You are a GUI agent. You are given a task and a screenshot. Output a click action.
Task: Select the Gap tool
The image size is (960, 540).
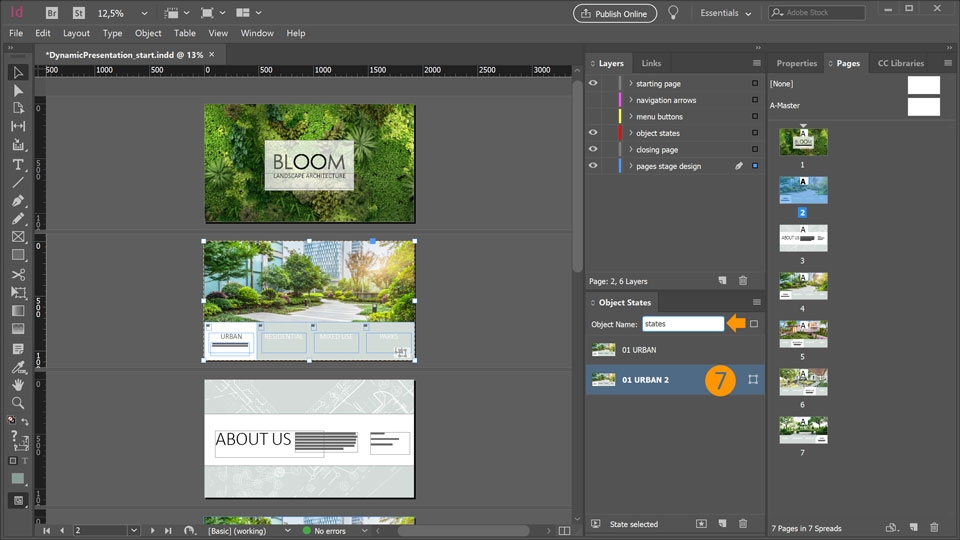click(x=18, y=126)
